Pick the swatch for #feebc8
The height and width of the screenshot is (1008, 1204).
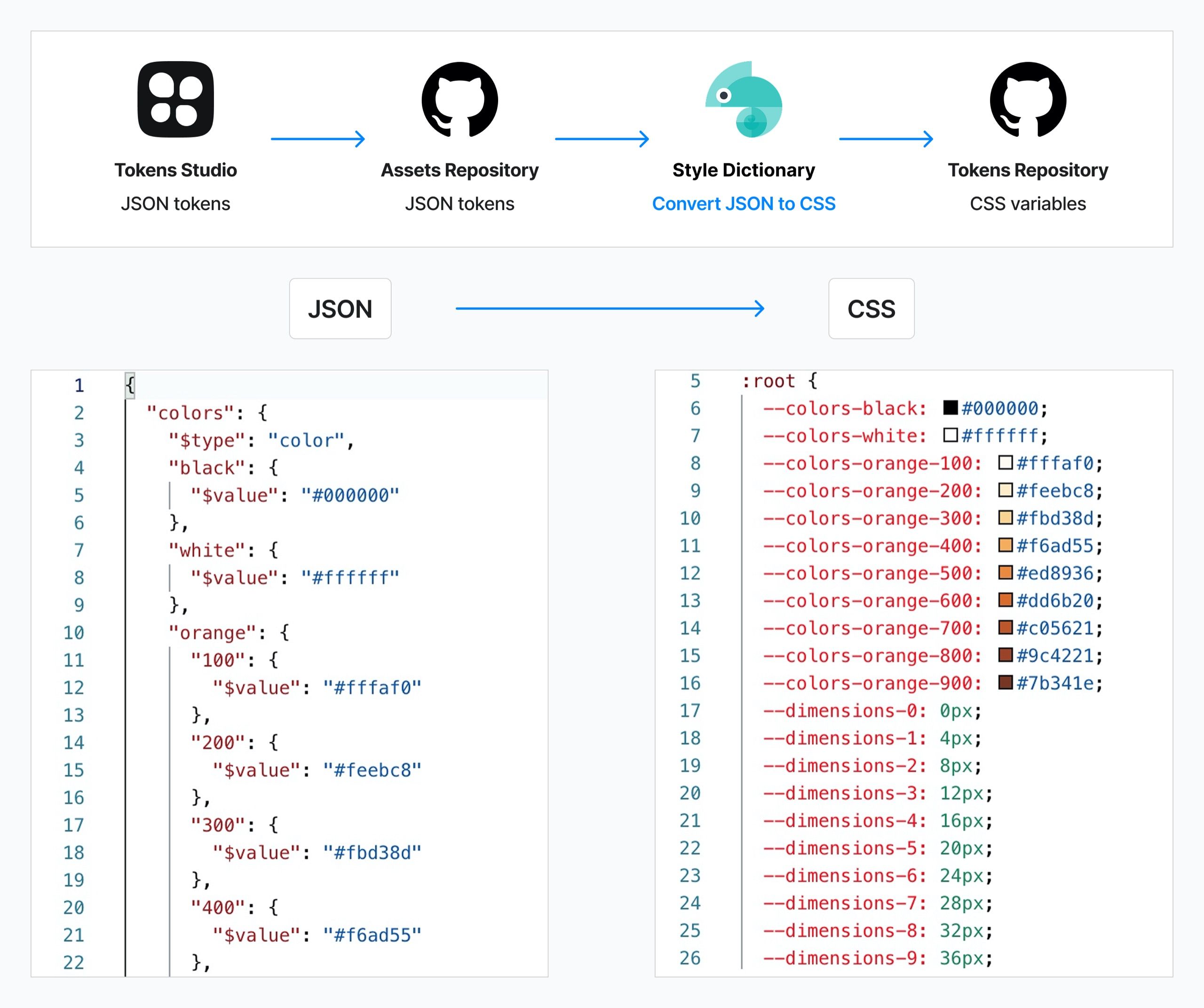tap(1006, 490)
